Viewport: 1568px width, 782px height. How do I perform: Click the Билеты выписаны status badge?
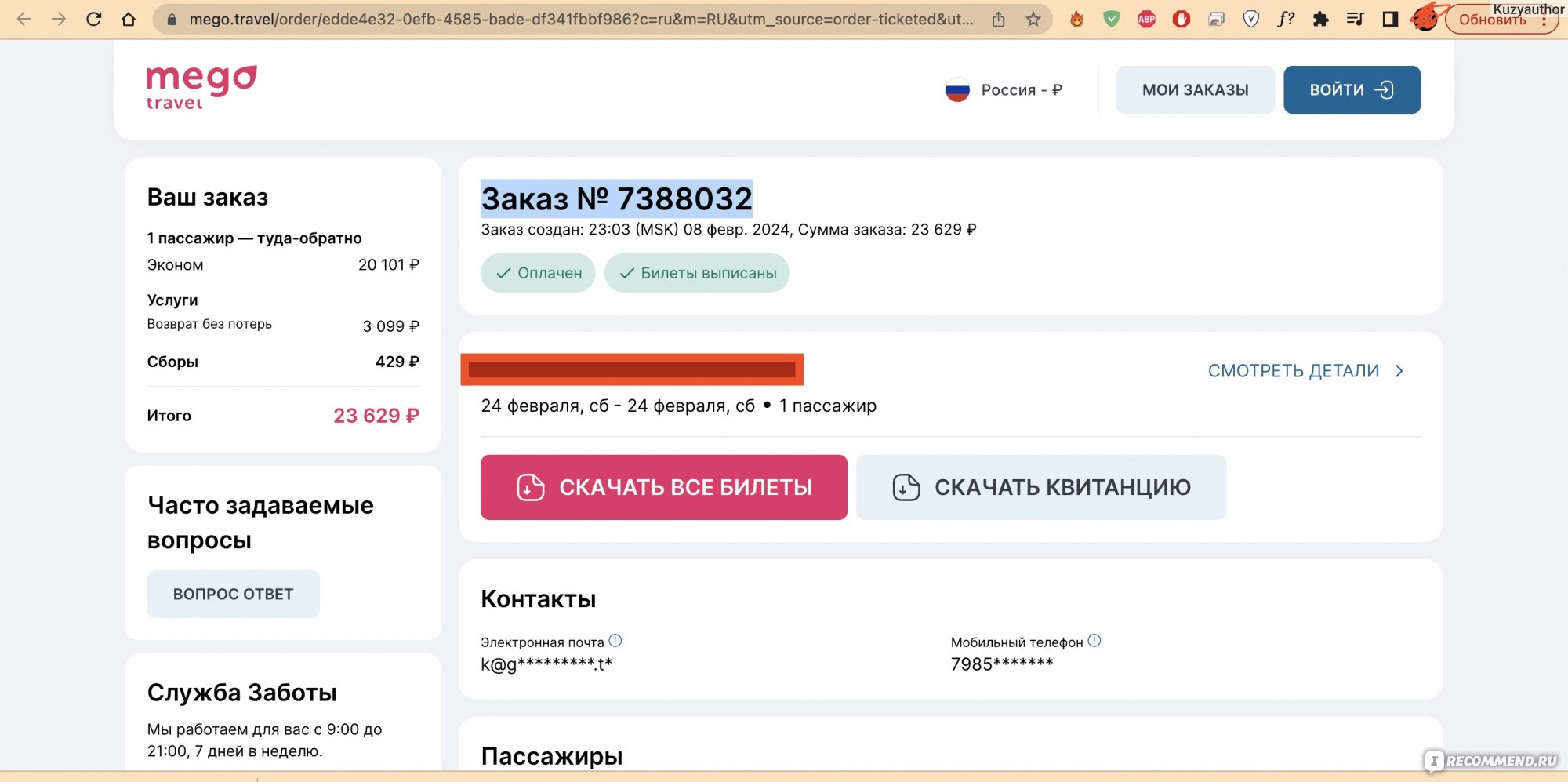click(x=697, y=273)
